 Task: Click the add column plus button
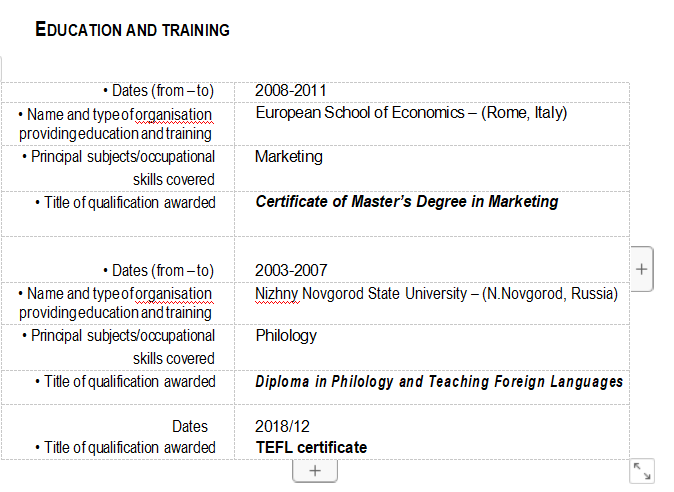pos(641,269)
